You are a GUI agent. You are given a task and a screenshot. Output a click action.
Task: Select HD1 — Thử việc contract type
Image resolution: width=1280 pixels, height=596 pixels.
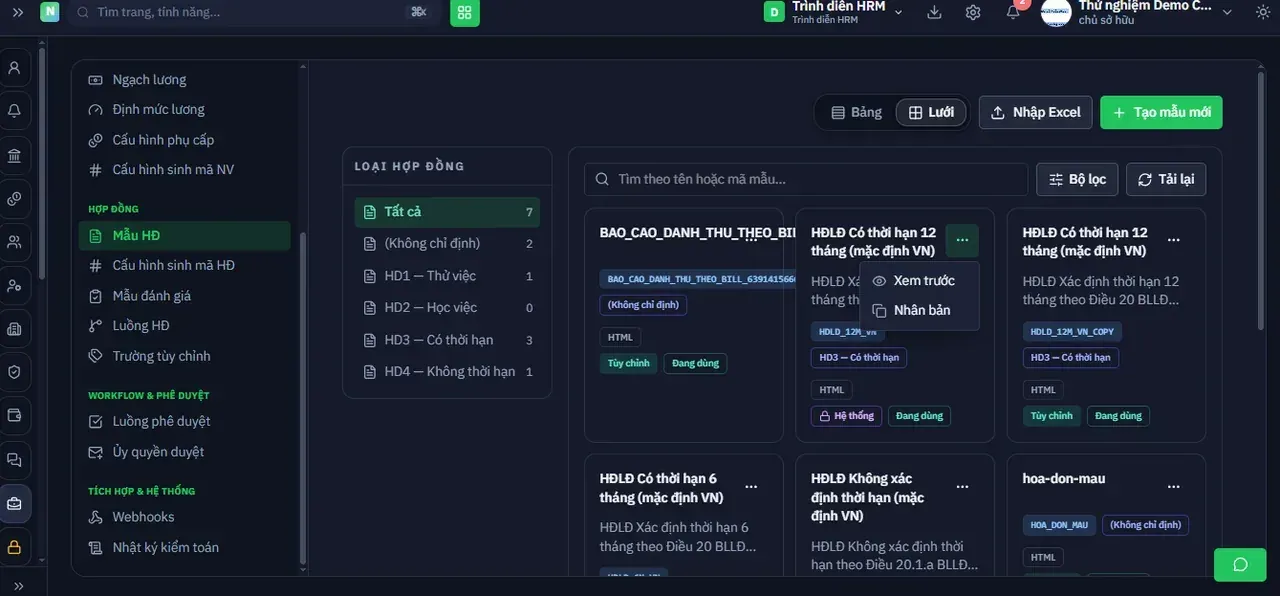(447, 275)
